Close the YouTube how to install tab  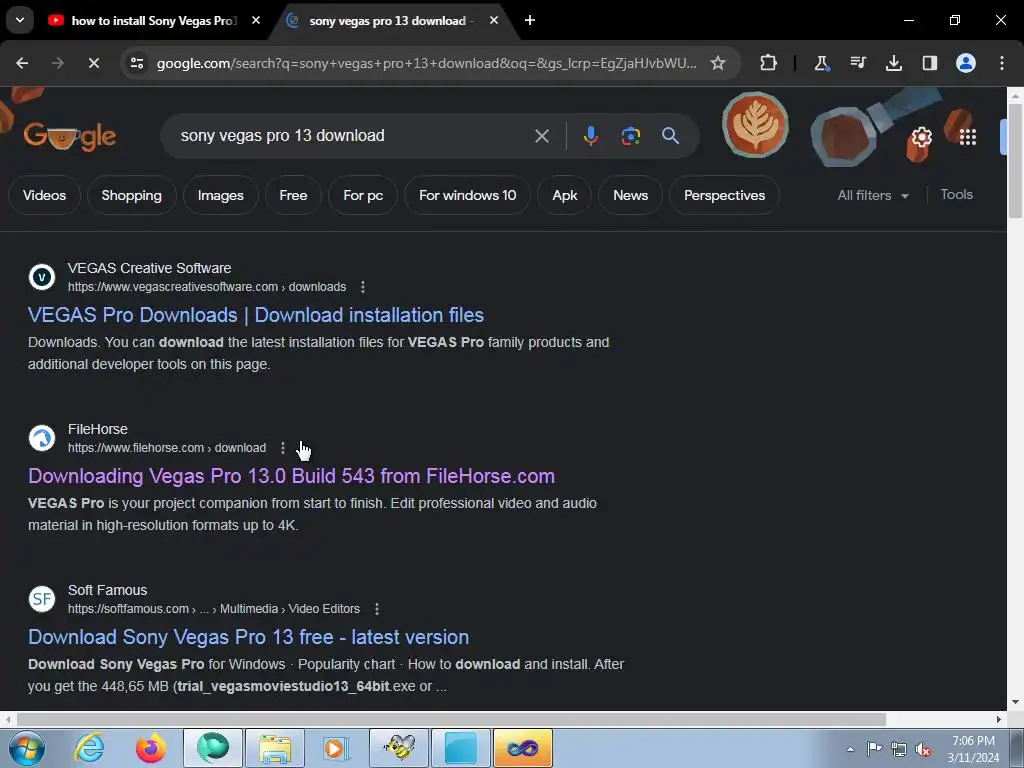[x=256, y=20]
